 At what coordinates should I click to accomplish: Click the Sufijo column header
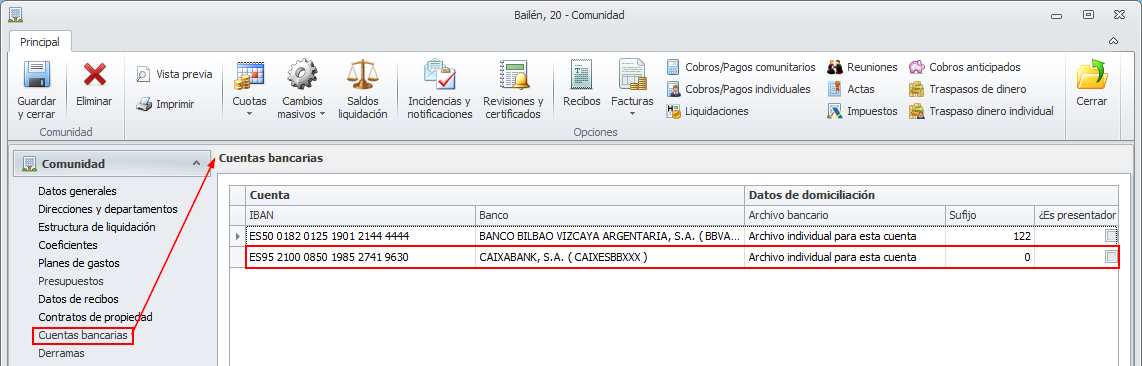(x=990, y=215)
